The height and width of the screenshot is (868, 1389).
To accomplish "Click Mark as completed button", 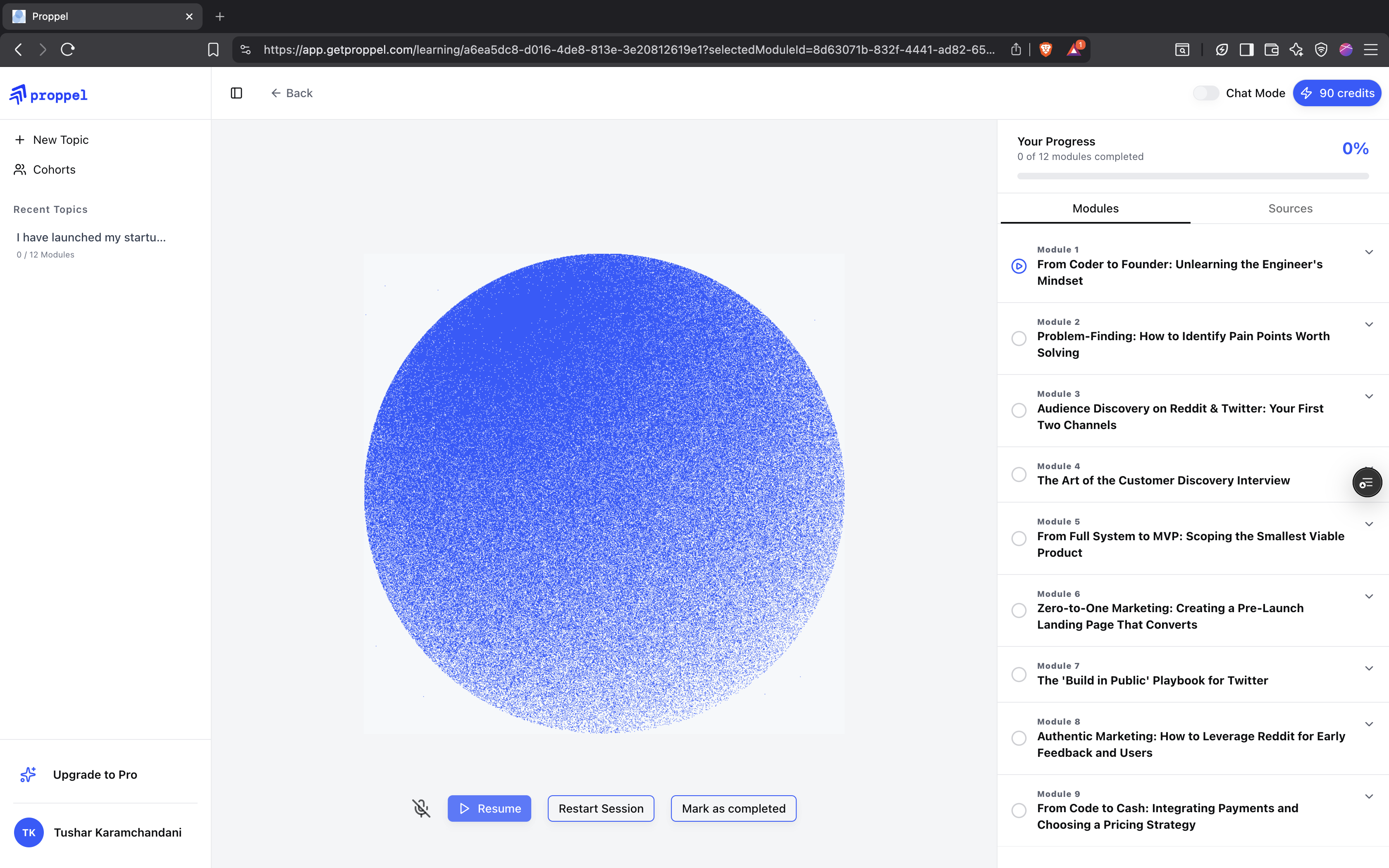I will pyautogui.click(x=733, y=808).
